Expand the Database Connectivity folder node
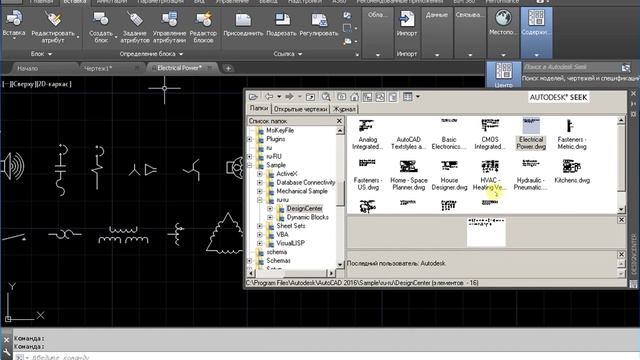 tap(260, 182)
